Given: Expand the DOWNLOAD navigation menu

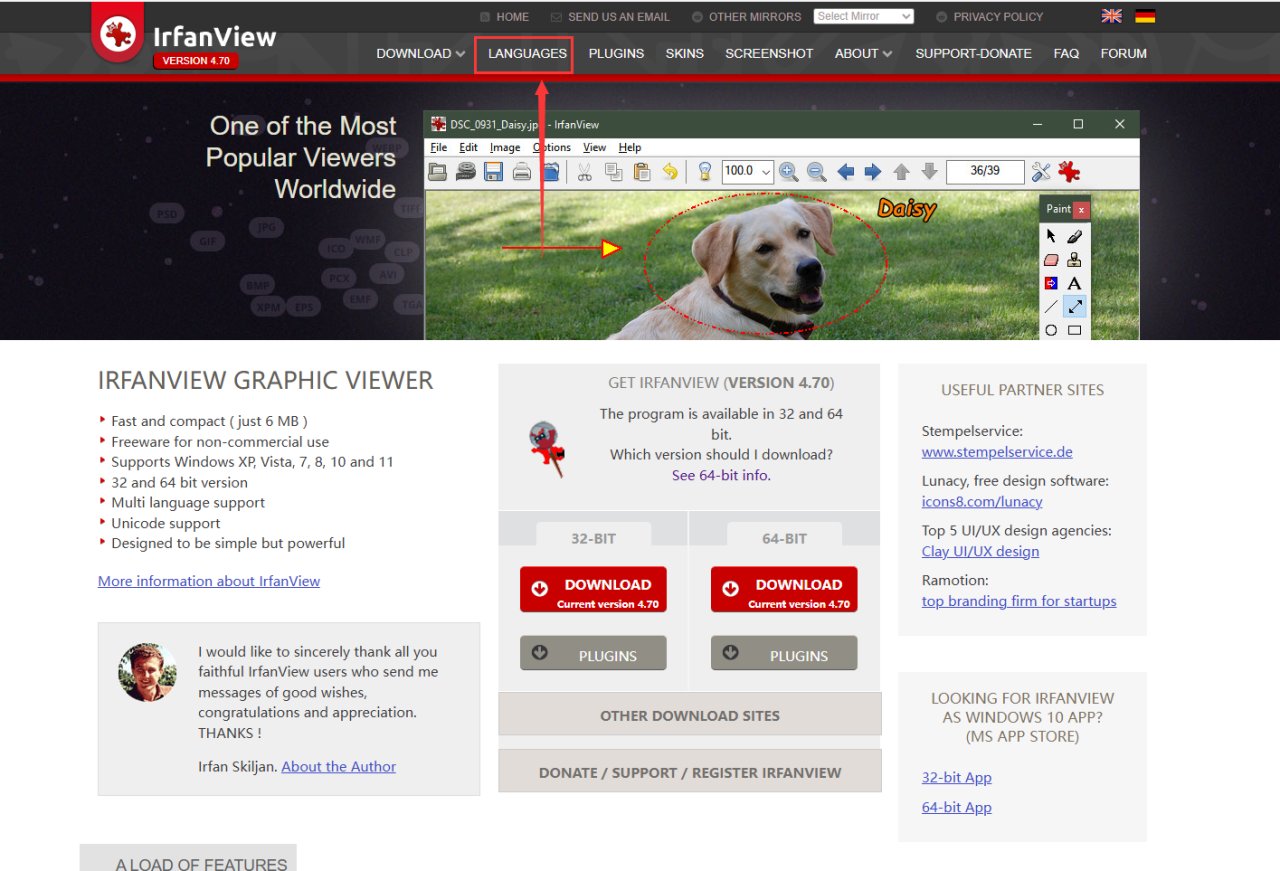Looking at the screenshot, I should (x=421, y=53).
